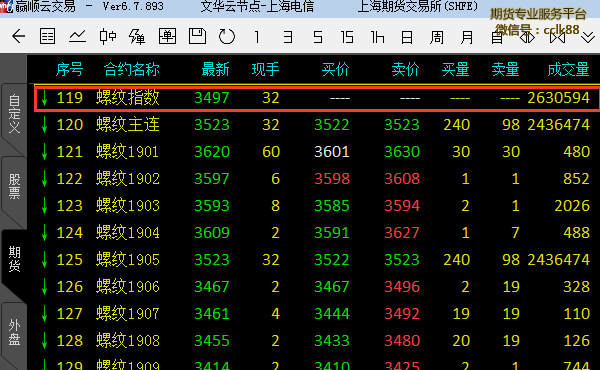Choose the 日 daily period

[x=407, y=37]
